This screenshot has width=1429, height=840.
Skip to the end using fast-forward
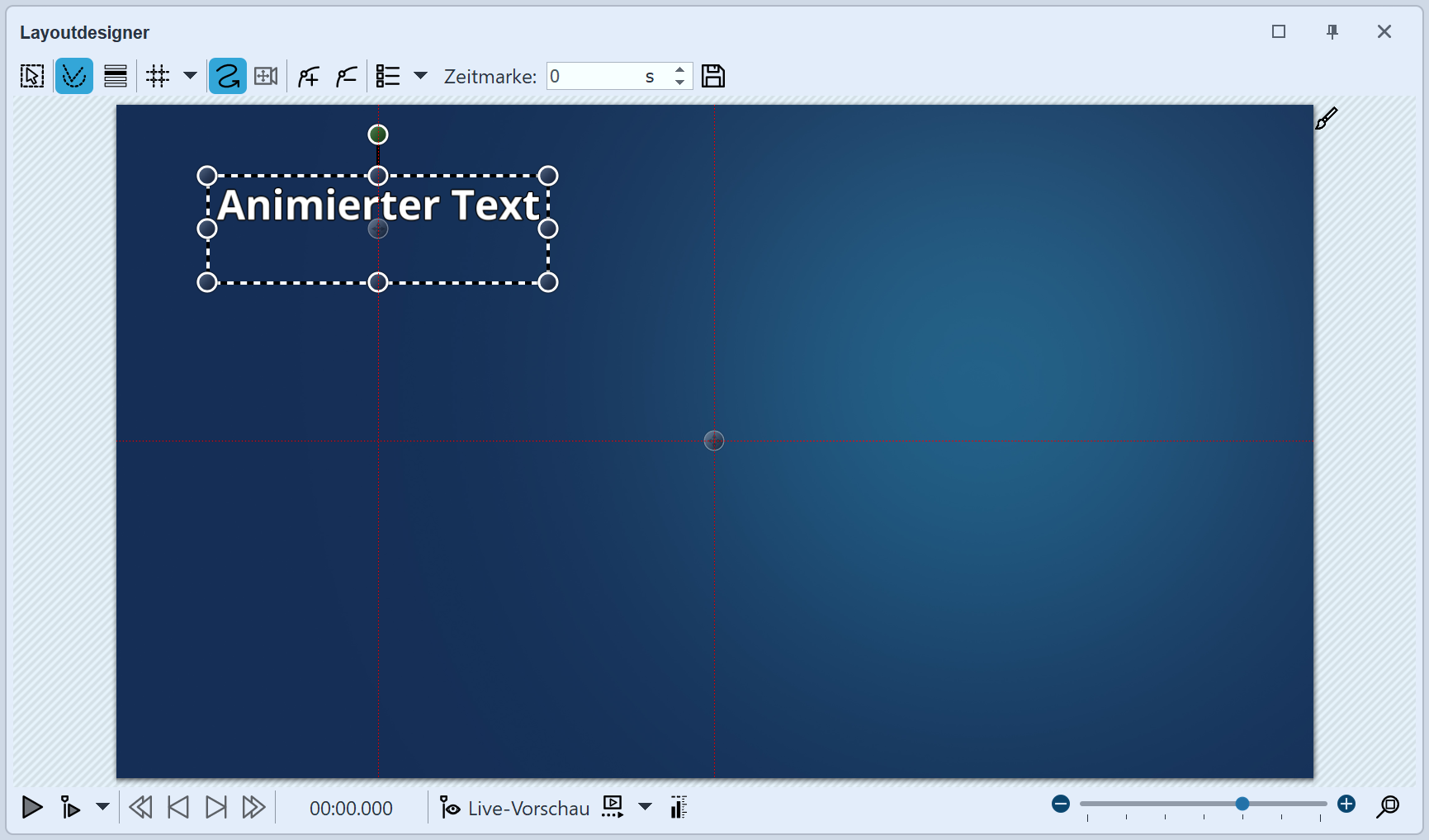tap(253, 807)
